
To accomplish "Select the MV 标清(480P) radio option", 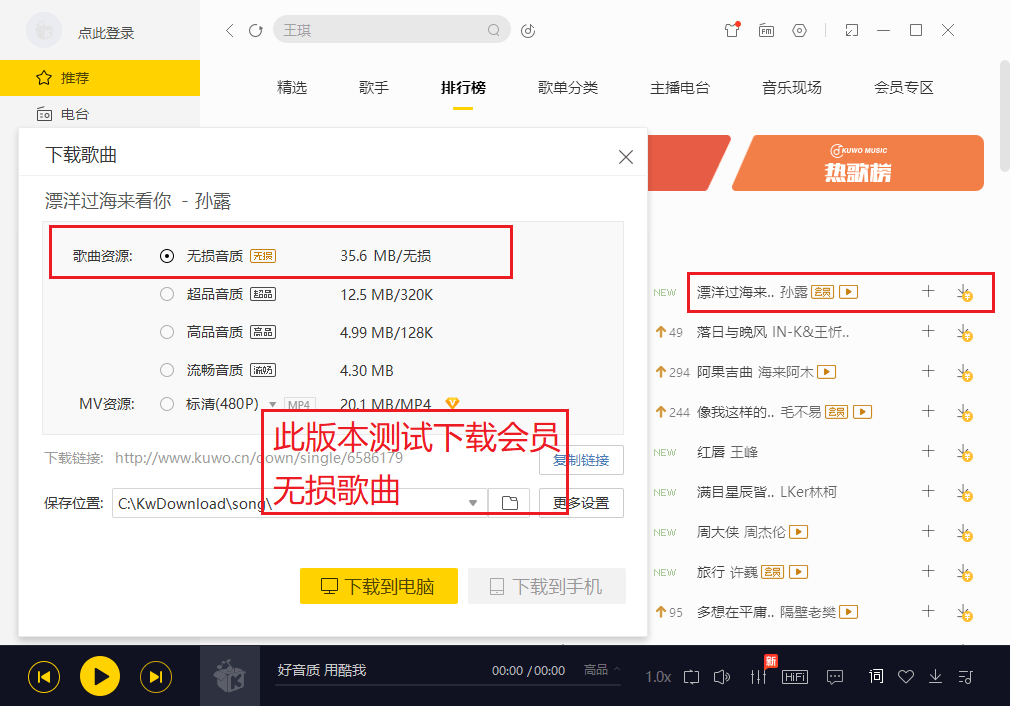I will [x=167, y=404].
